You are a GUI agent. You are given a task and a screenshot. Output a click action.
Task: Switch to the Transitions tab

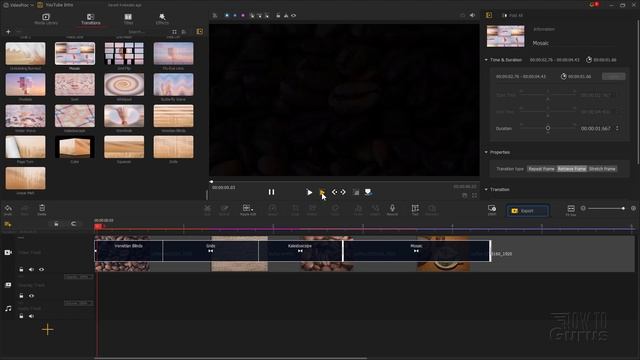(x=91, y=19)
